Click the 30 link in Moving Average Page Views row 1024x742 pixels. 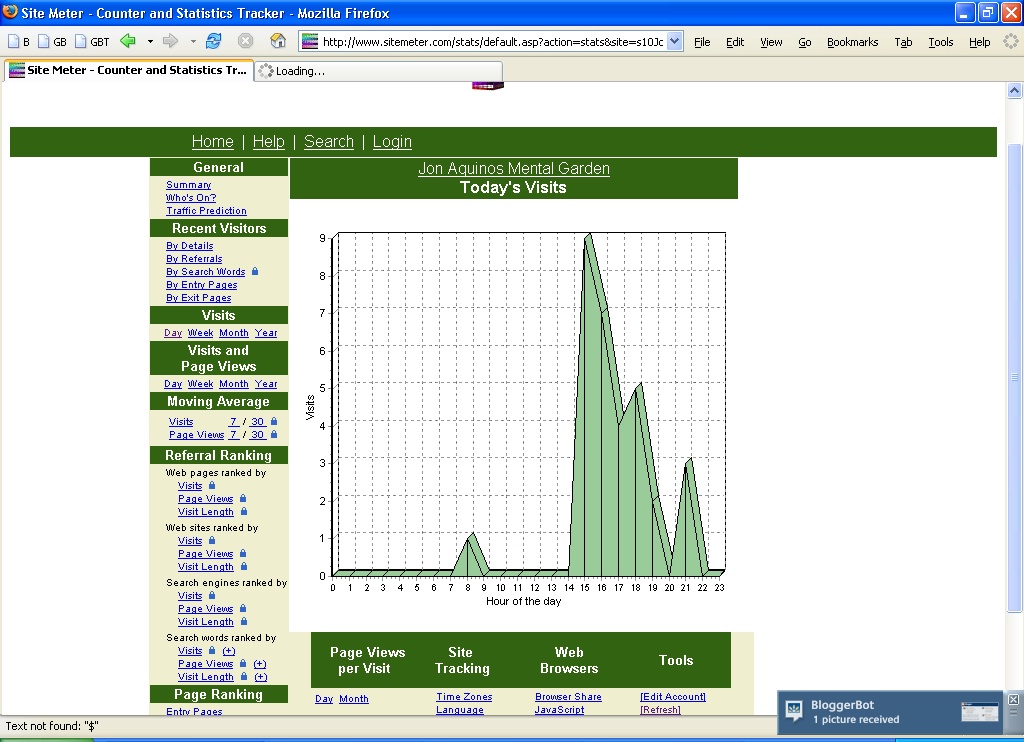tap(257, 435)
